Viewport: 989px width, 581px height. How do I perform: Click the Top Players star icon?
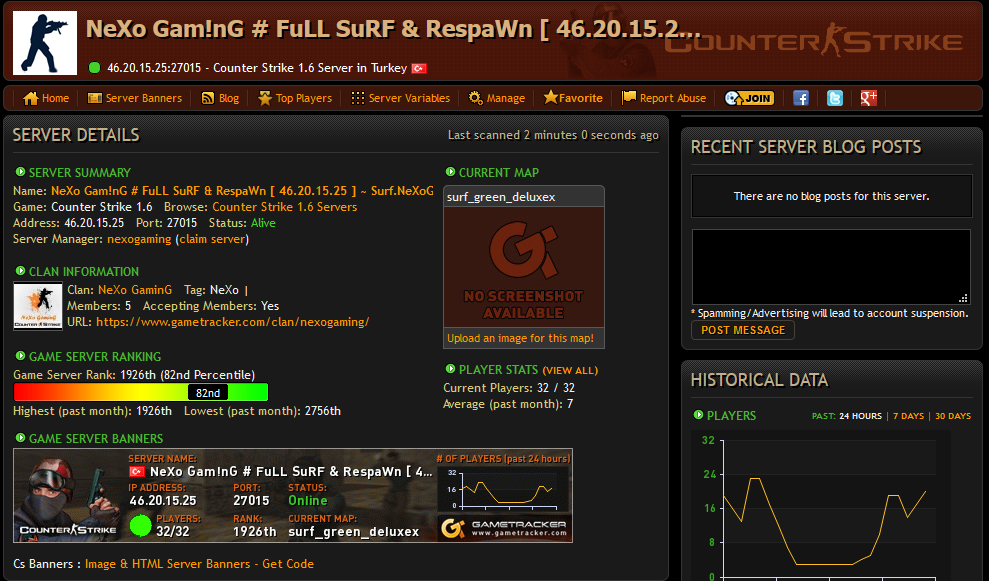[x=265, y=98]
